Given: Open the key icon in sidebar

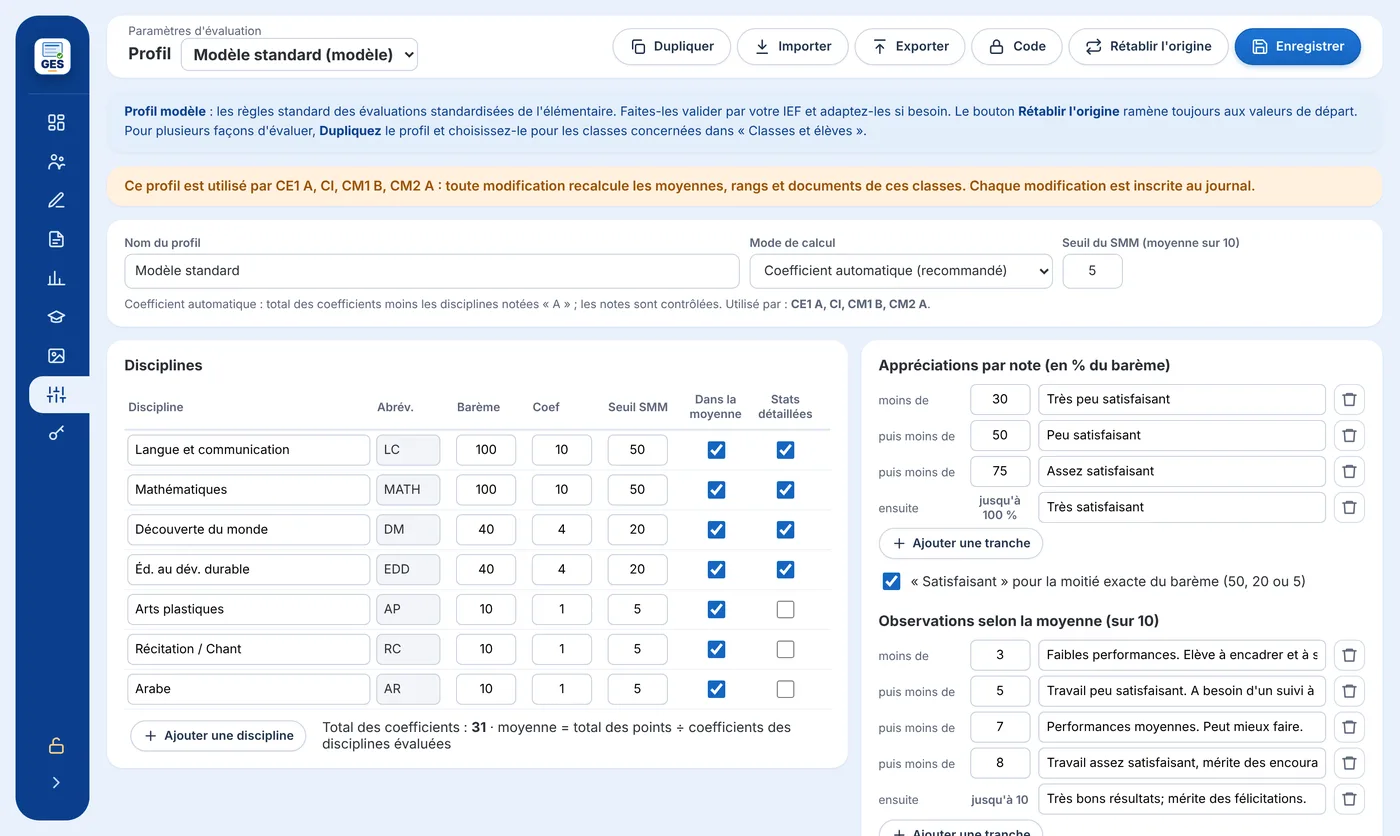Looking at the screenshot, I should 56,433.
